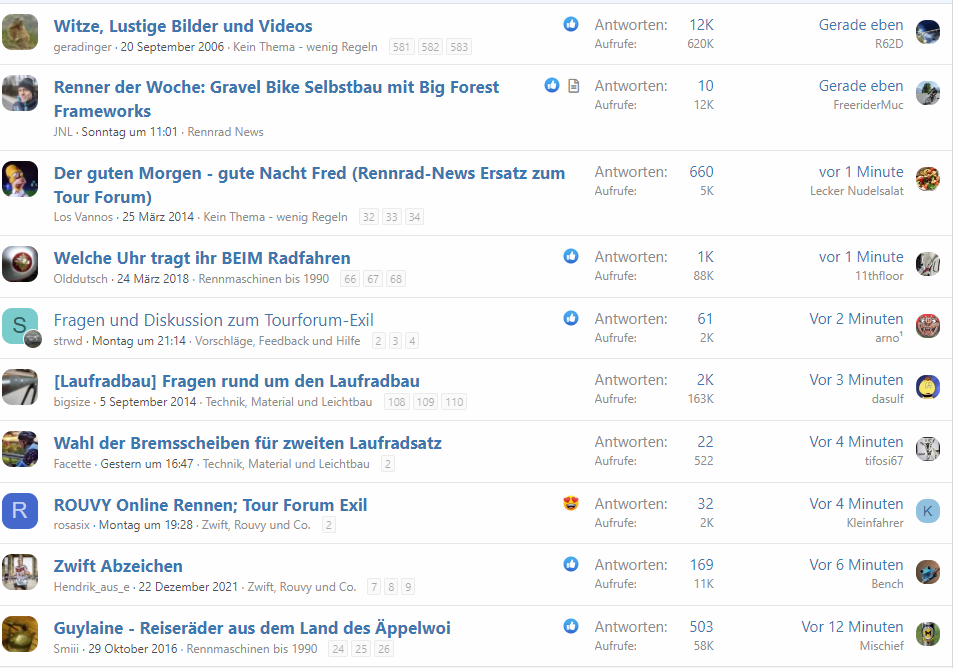Open thread Witze, Lustige Bilder und Videos
Image resolution: width=953 pixels, height=668 pixels.
click(x=183, y=26)
